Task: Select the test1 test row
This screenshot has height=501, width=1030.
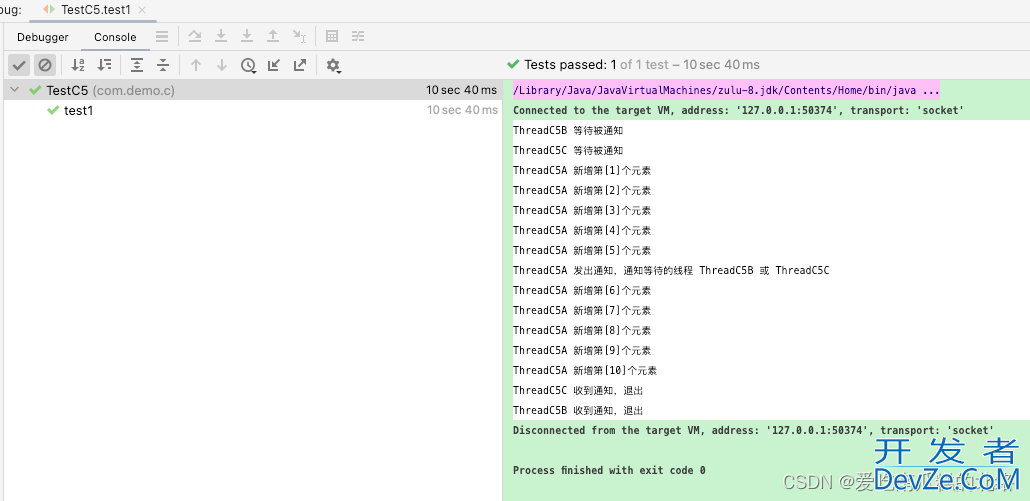Action: [x=253, y=110]
